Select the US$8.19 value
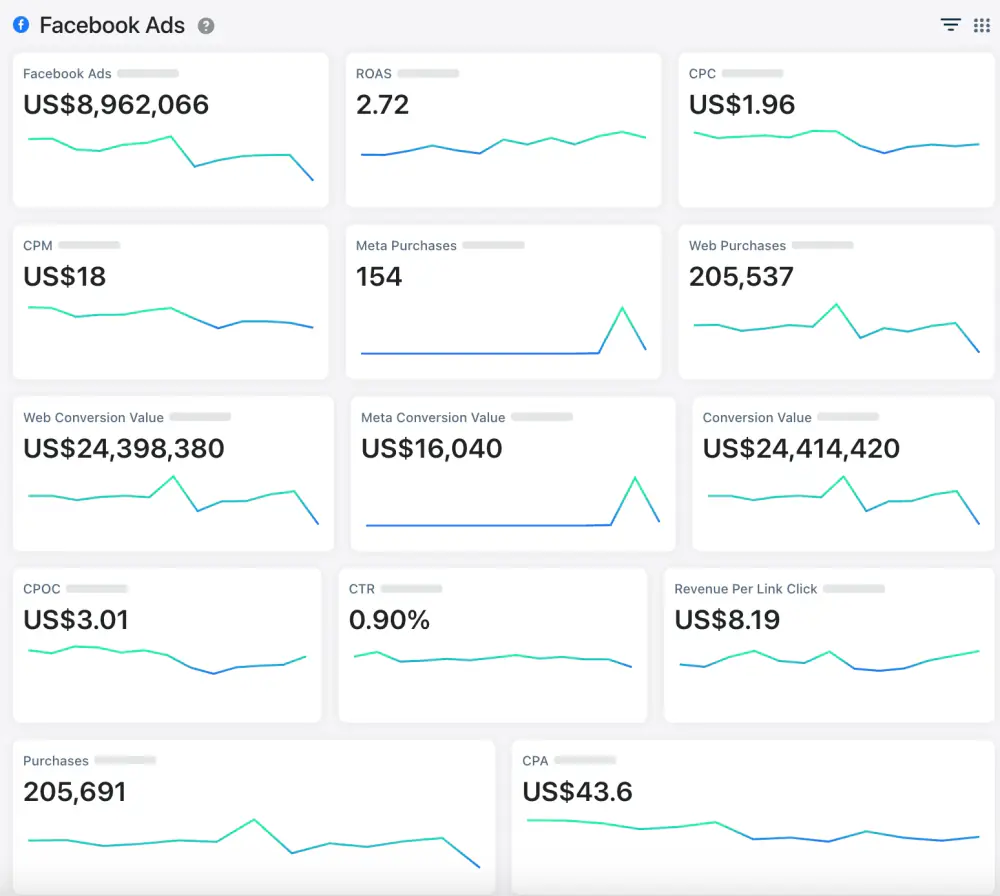This screenshot has height=896, width=1000. [727, 620]
